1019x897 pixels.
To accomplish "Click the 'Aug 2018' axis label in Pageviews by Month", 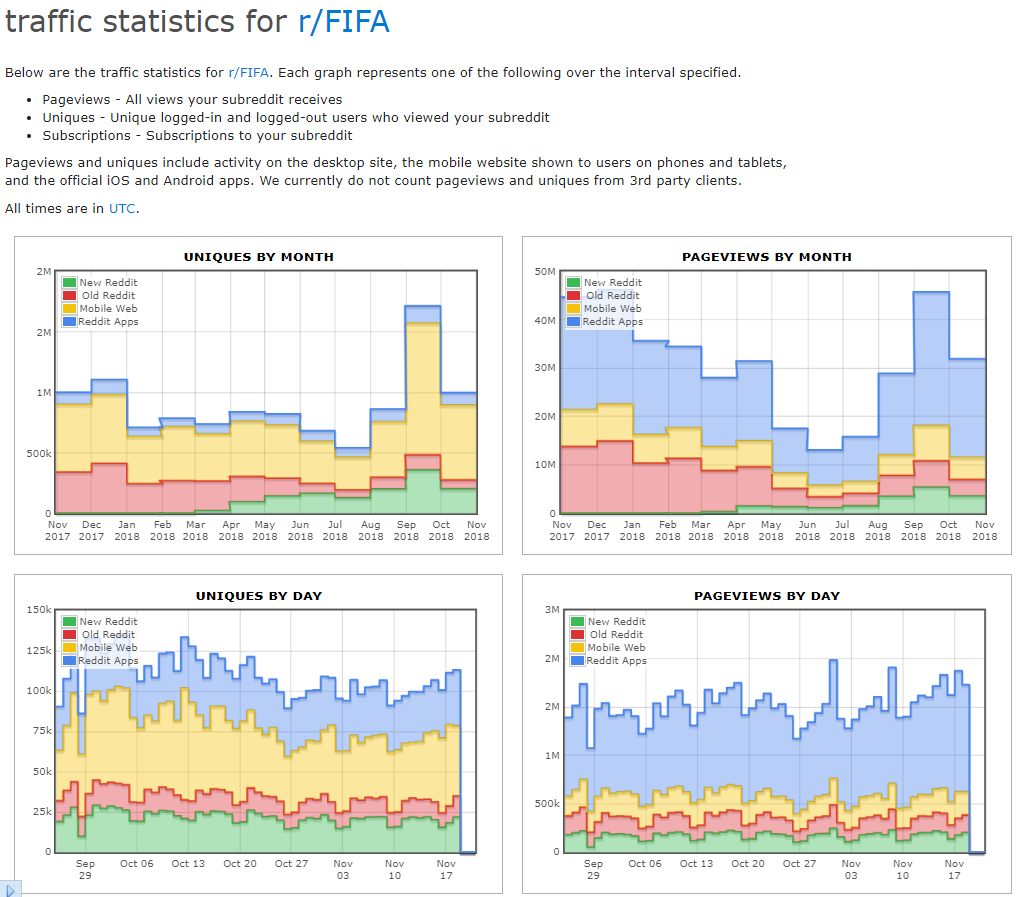I will point(877,530).
